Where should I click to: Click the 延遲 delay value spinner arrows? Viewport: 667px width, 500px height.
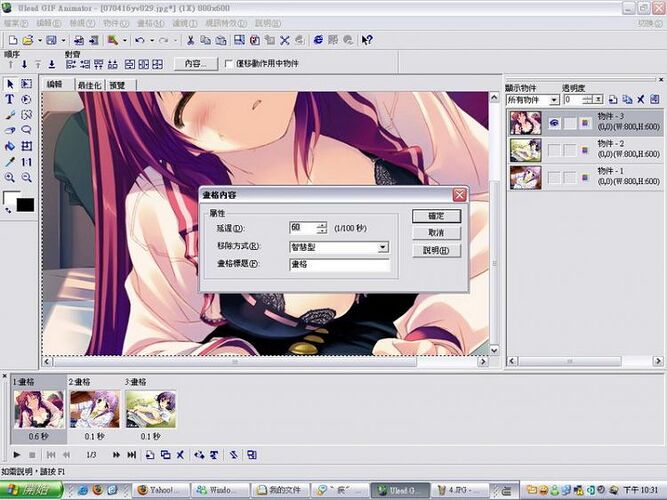(322, 228)
